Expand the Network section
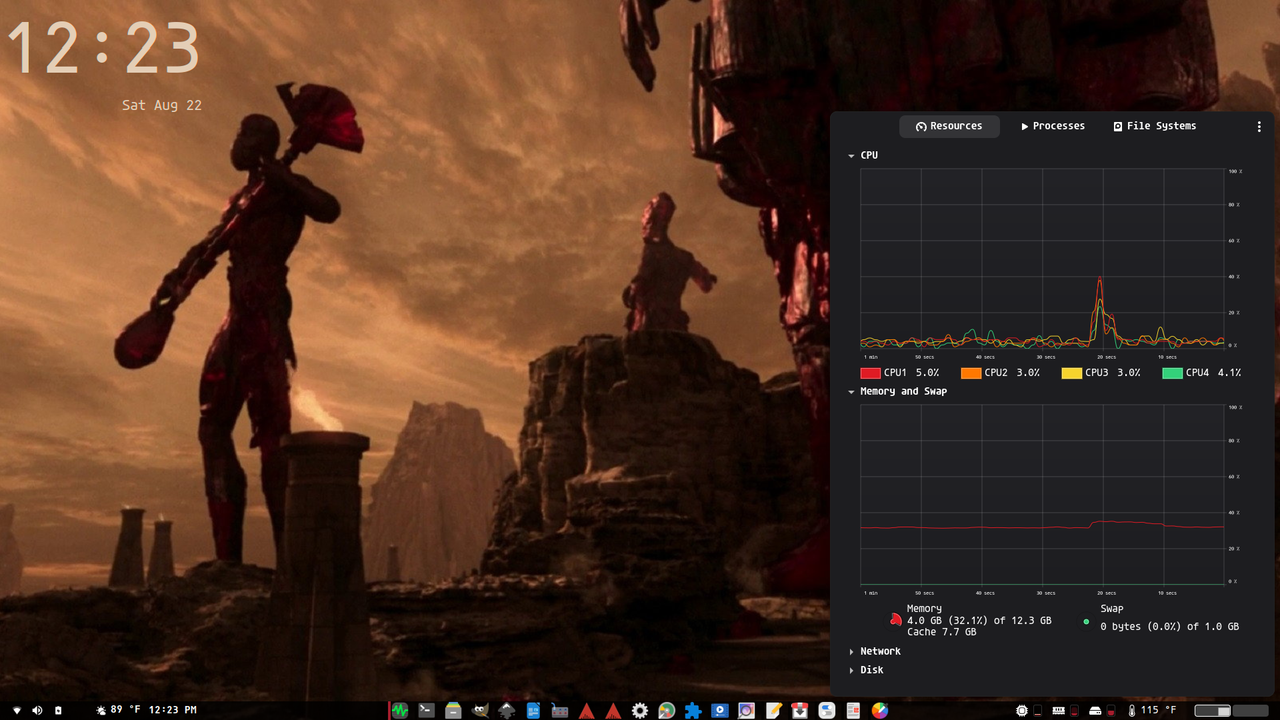1280x720 pixels. point(851,652)
